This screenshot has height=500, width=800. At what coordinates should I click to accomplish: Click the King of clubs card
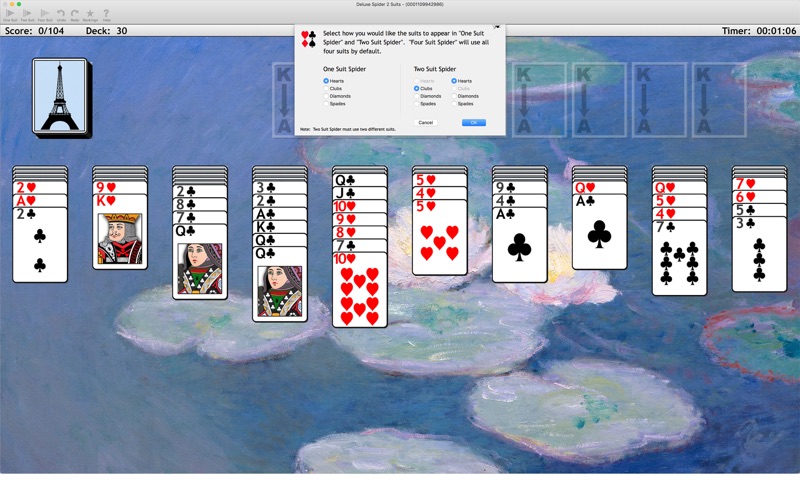[280, 227]
